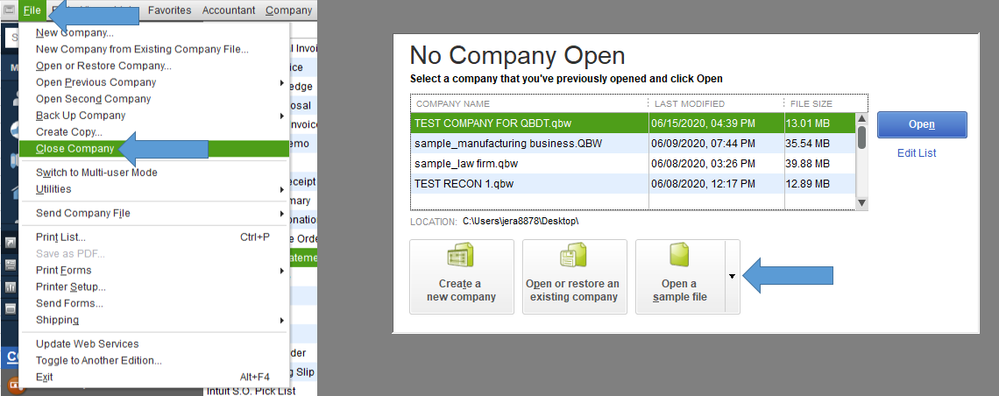Select the highlighted Close Company entry
The width and height of the screenshot is (999, 396).
pos(154,148)
